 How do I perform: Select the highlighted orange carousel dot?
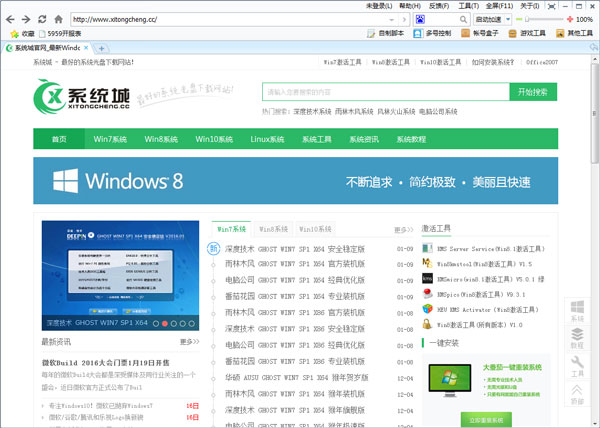pos(165,324)
